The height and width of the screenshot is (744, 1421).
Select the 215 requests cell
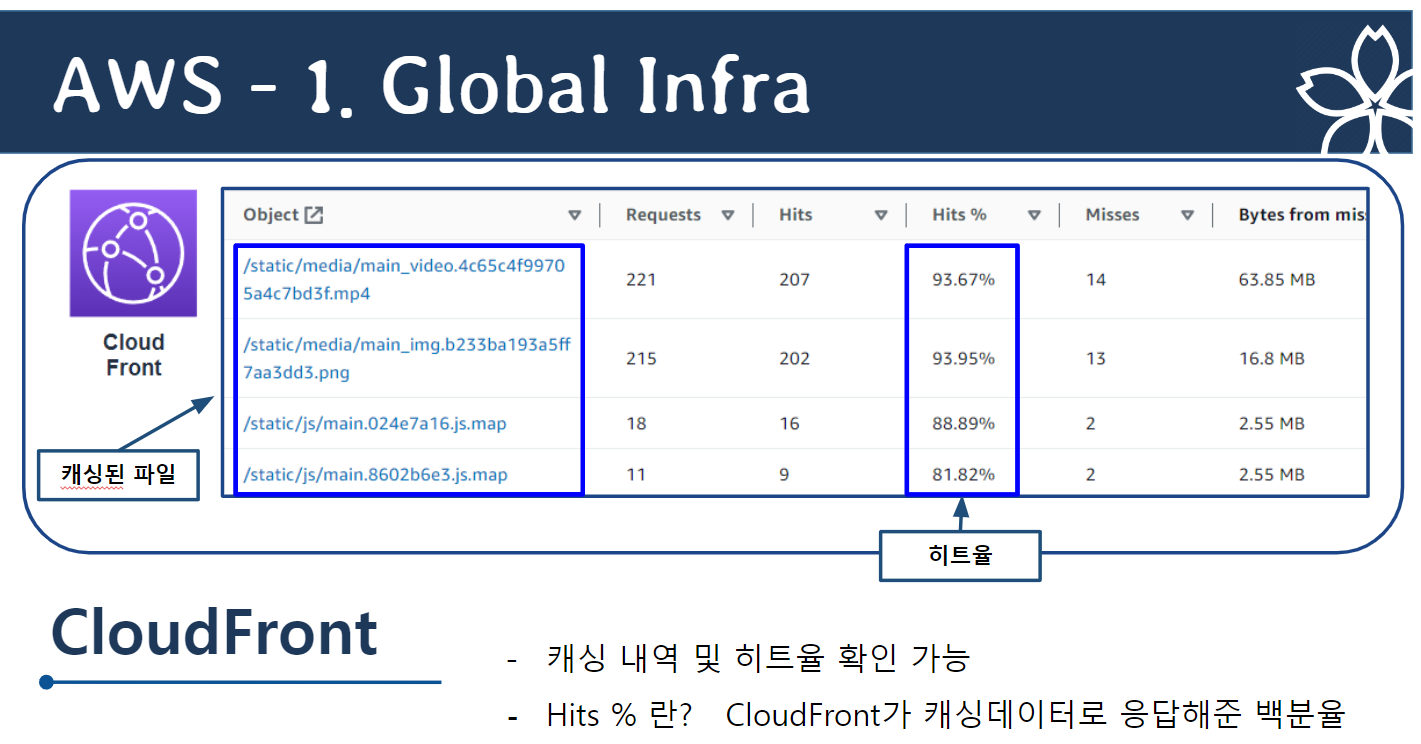641,359
